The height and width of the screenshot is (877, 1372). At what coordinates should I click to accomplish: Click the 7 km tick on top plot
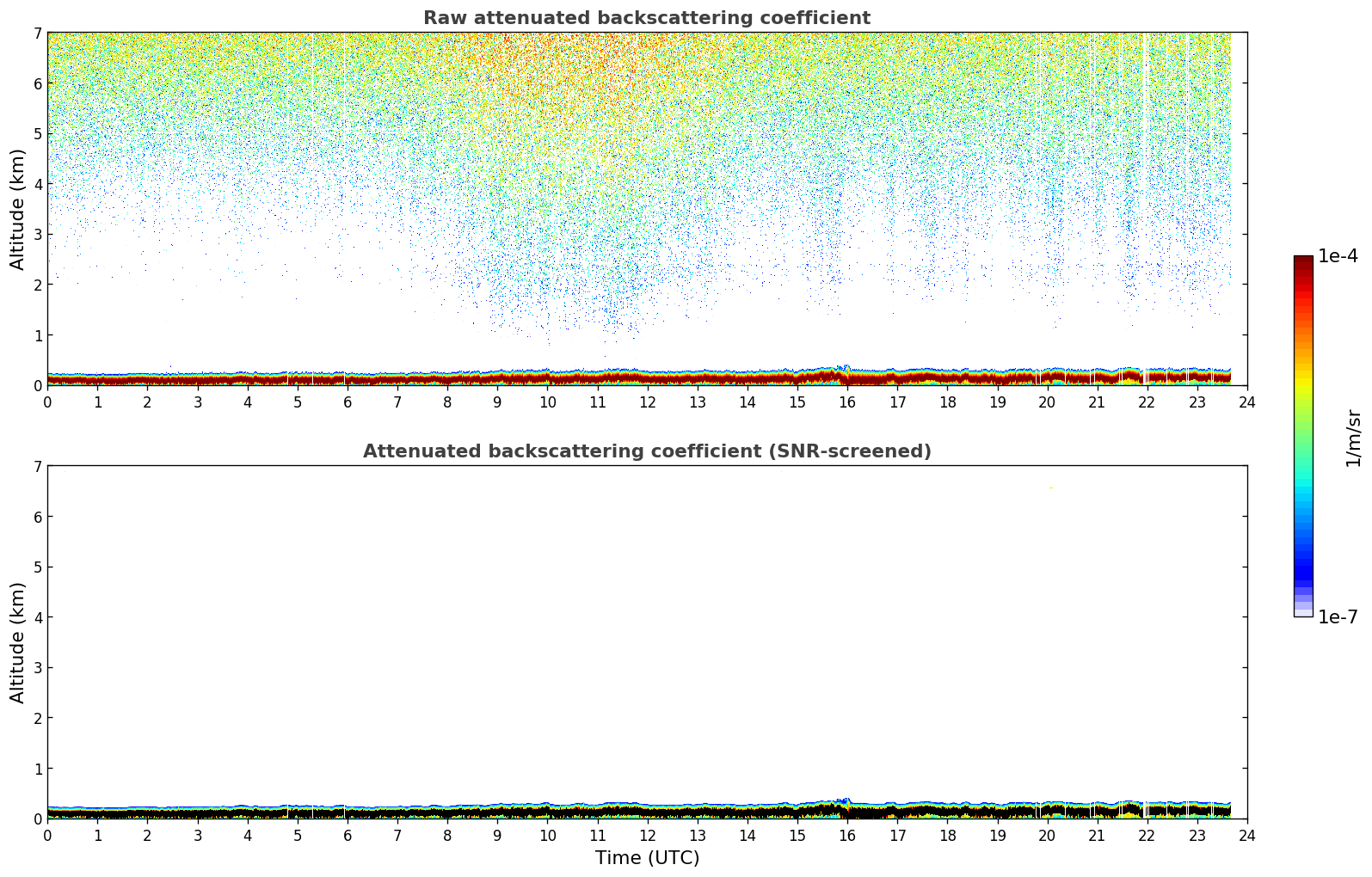37,33
